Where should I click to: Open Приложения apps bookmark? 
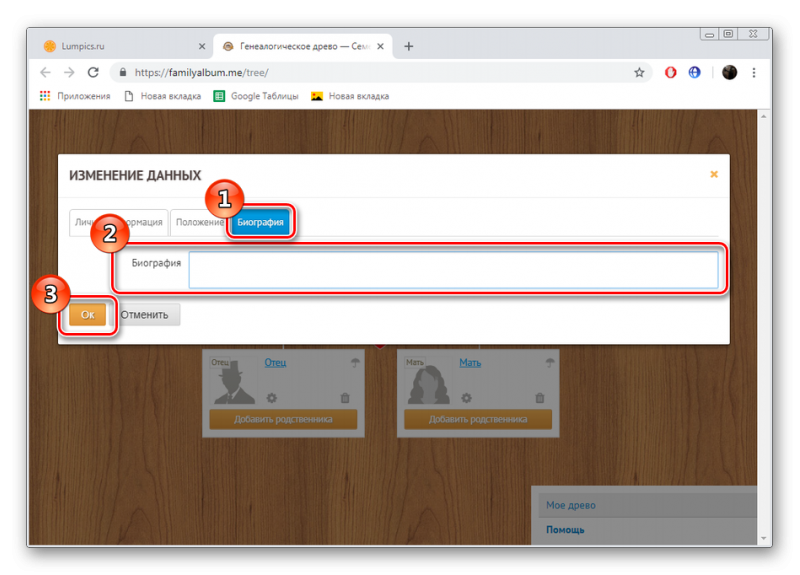point(75,96)
